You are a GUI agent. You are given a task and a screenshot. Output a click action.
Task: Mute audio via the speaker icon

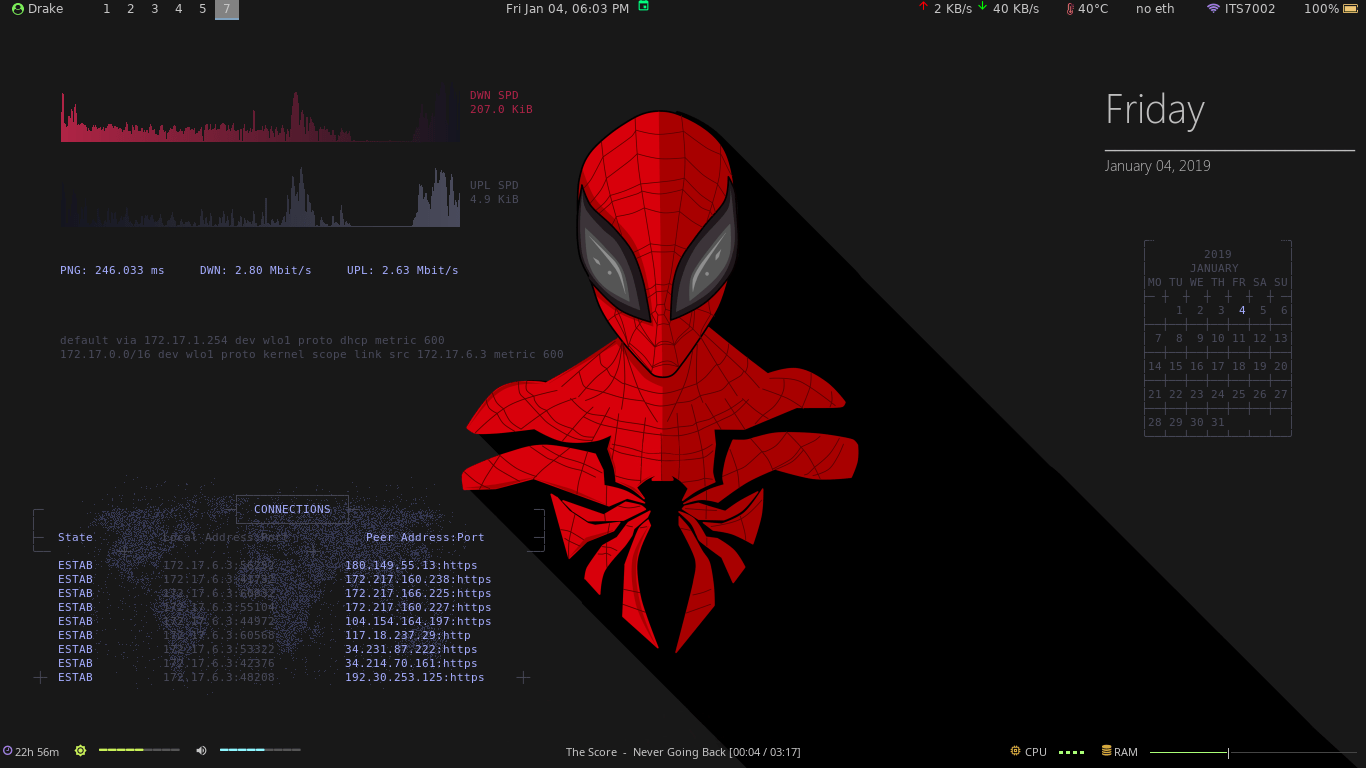201,750
